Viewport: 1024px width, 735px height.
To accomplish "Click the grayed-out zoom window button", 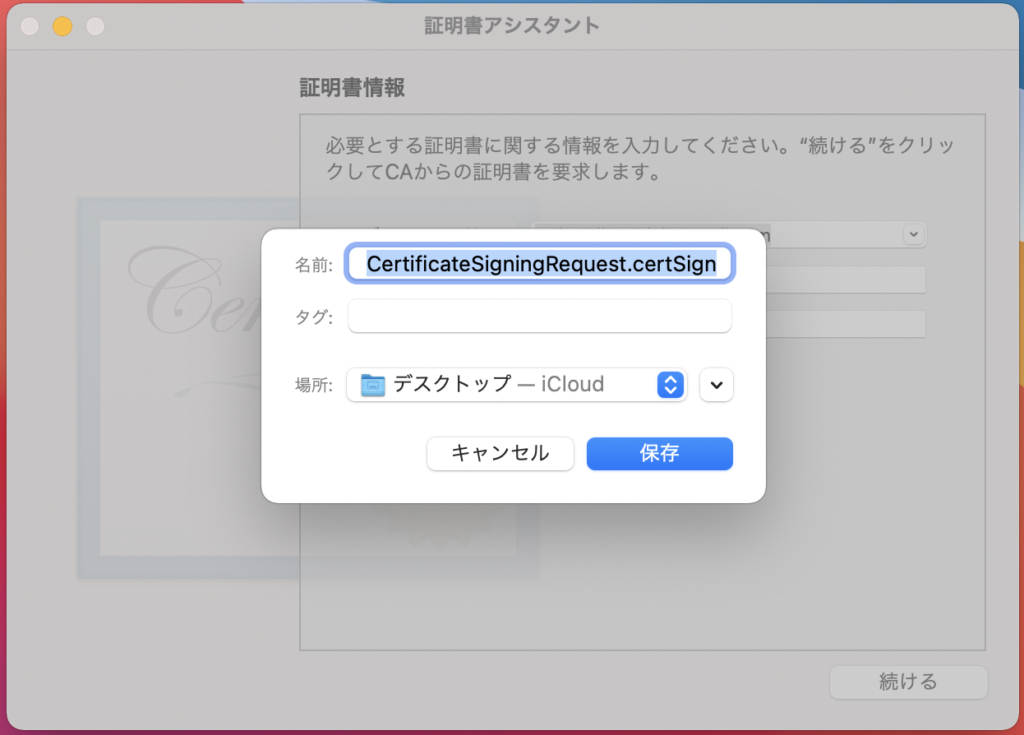I will 95,26.
